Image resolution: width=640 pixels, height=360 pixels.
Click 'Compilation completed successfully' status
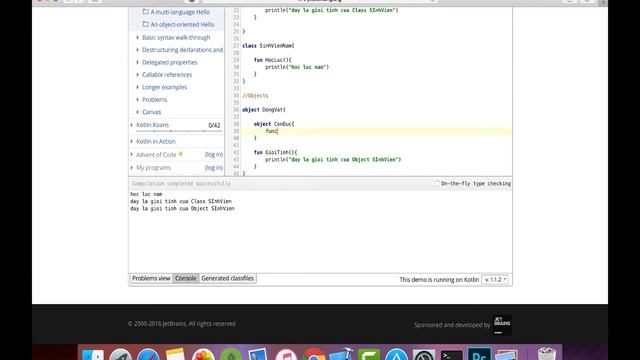(181, 184)
